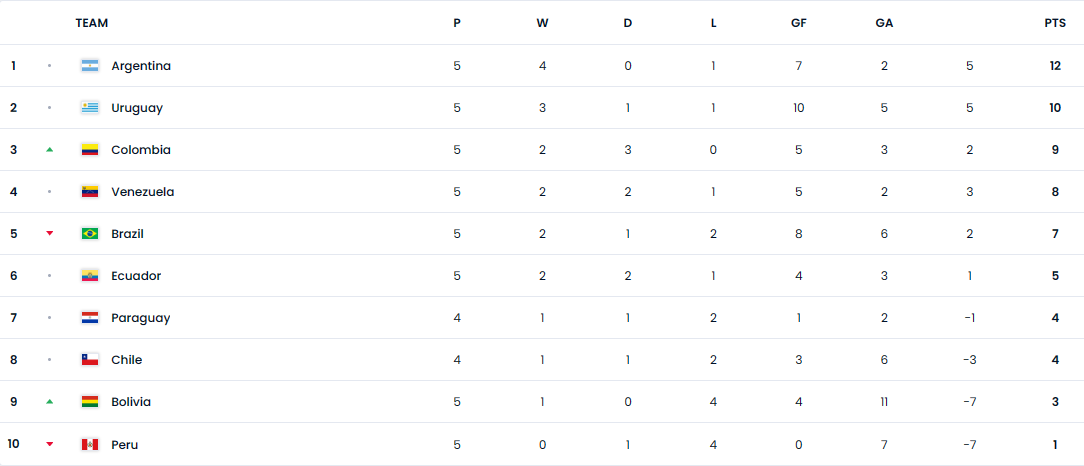Click the Brazil flag icon
Screen dimensions: 1084x466
tap(90, 234)
